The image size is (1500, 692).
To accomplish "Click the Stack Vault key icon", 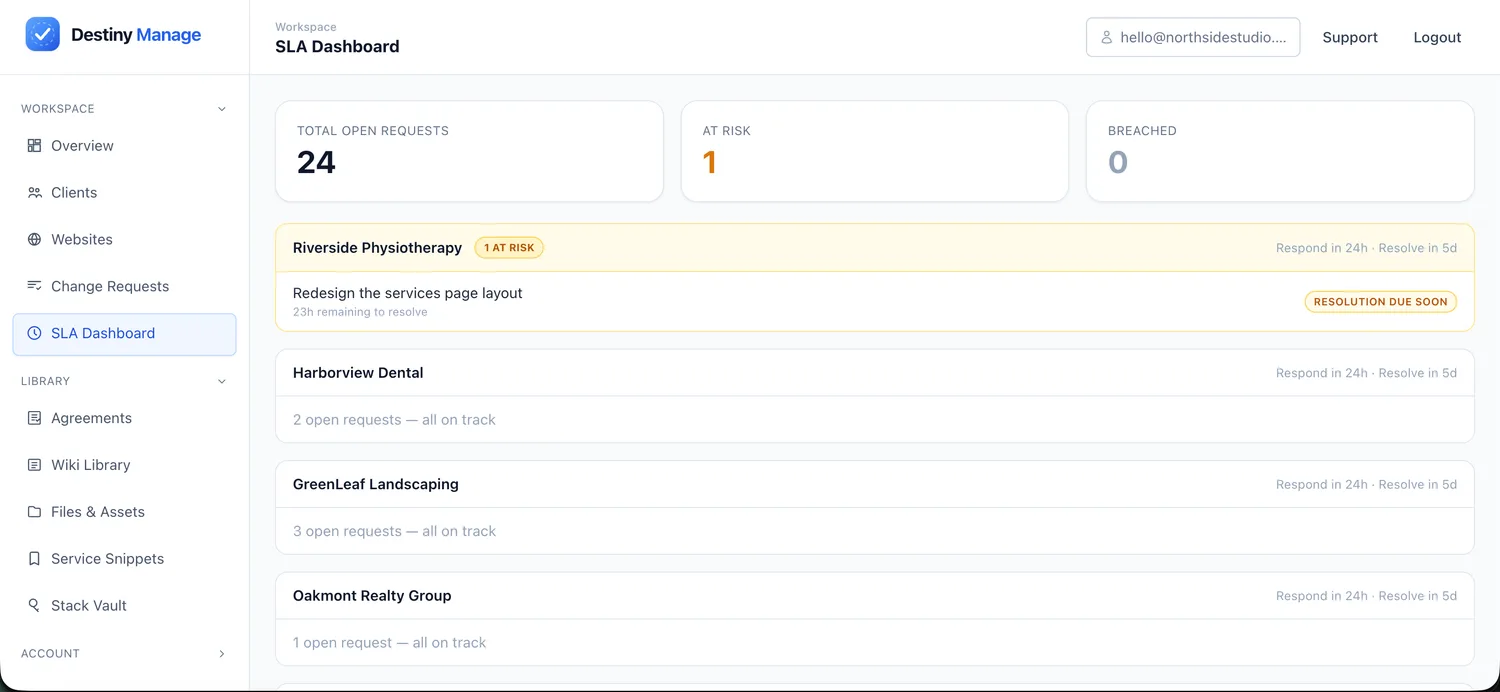I will [x=35, y=606].
